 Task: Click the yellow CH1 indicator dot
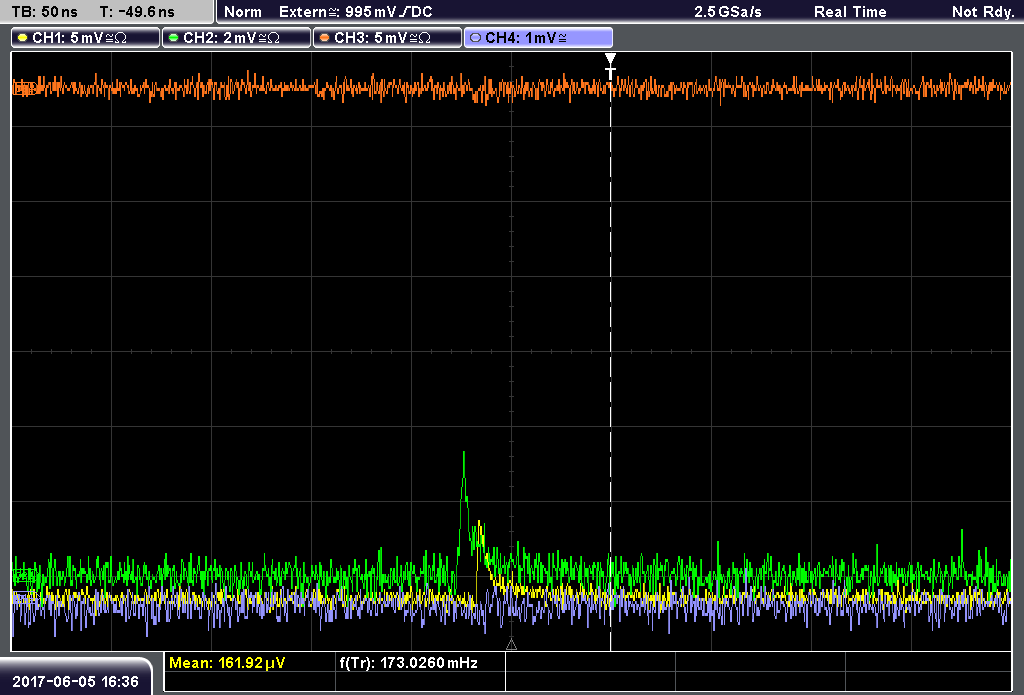tap(23, 38)
